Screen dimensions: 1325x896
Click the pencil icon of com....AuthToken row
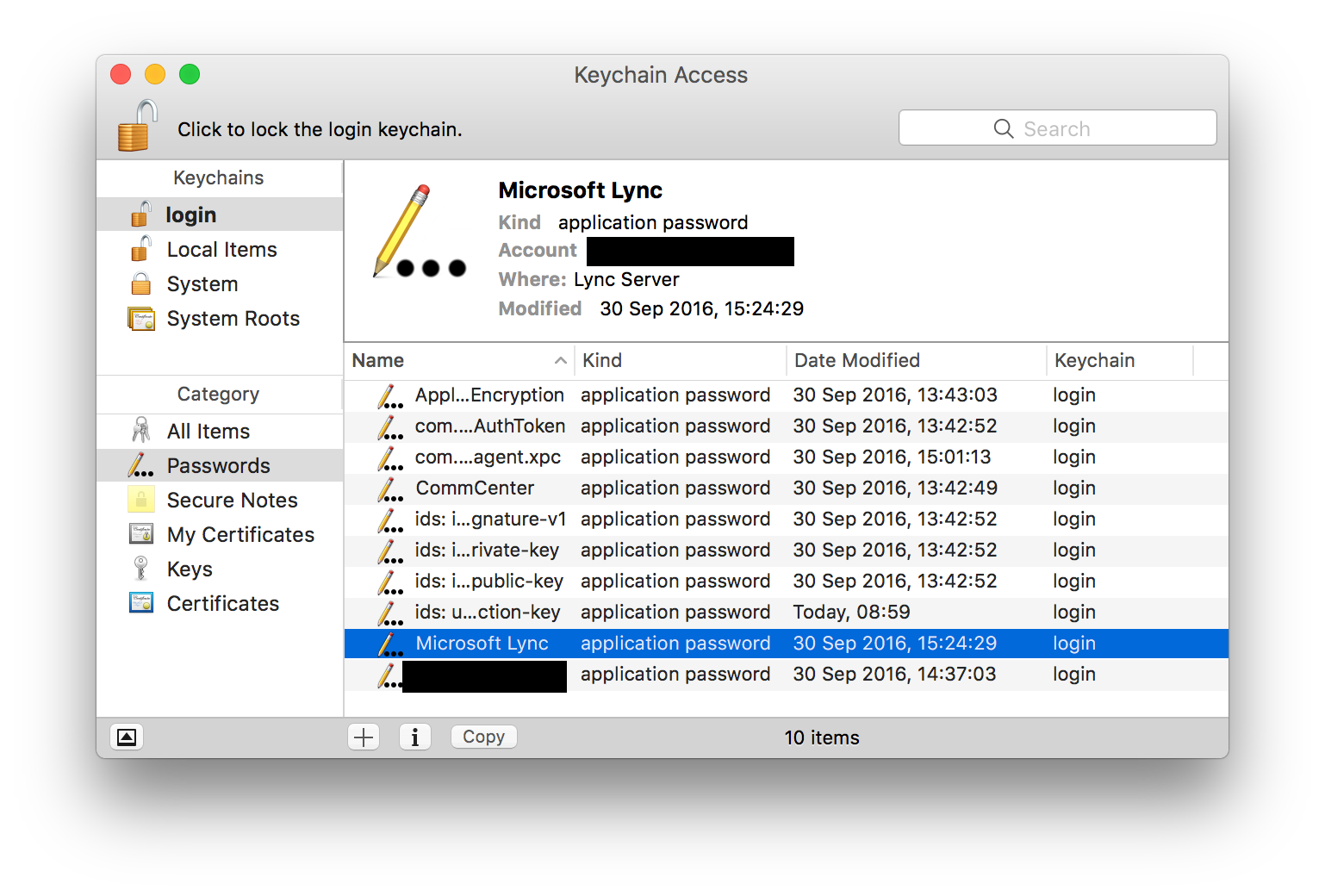click(x=389, y=427)
